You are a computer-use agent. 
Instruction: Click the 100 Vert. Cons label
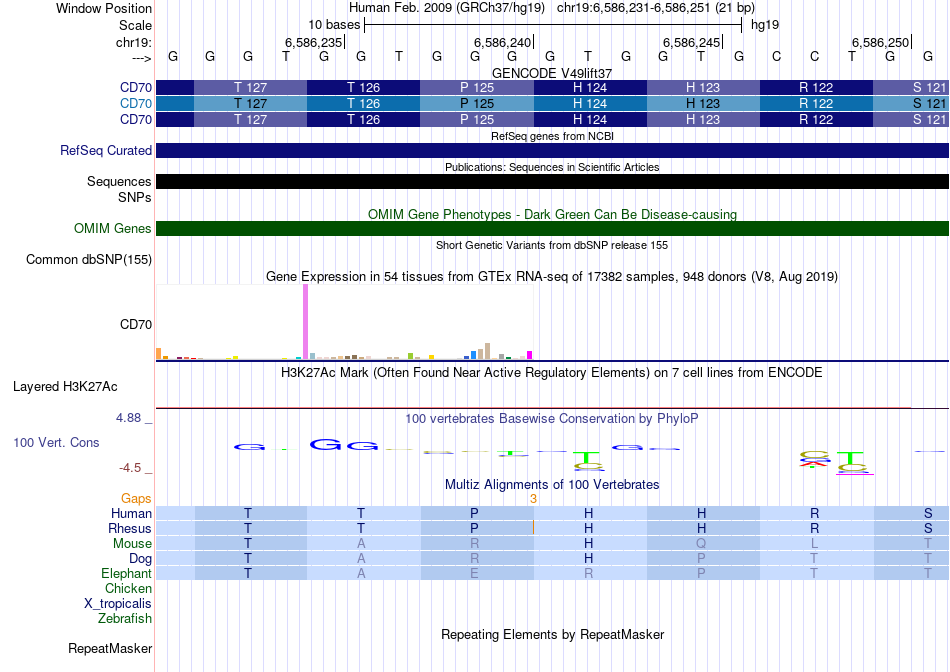56,442
